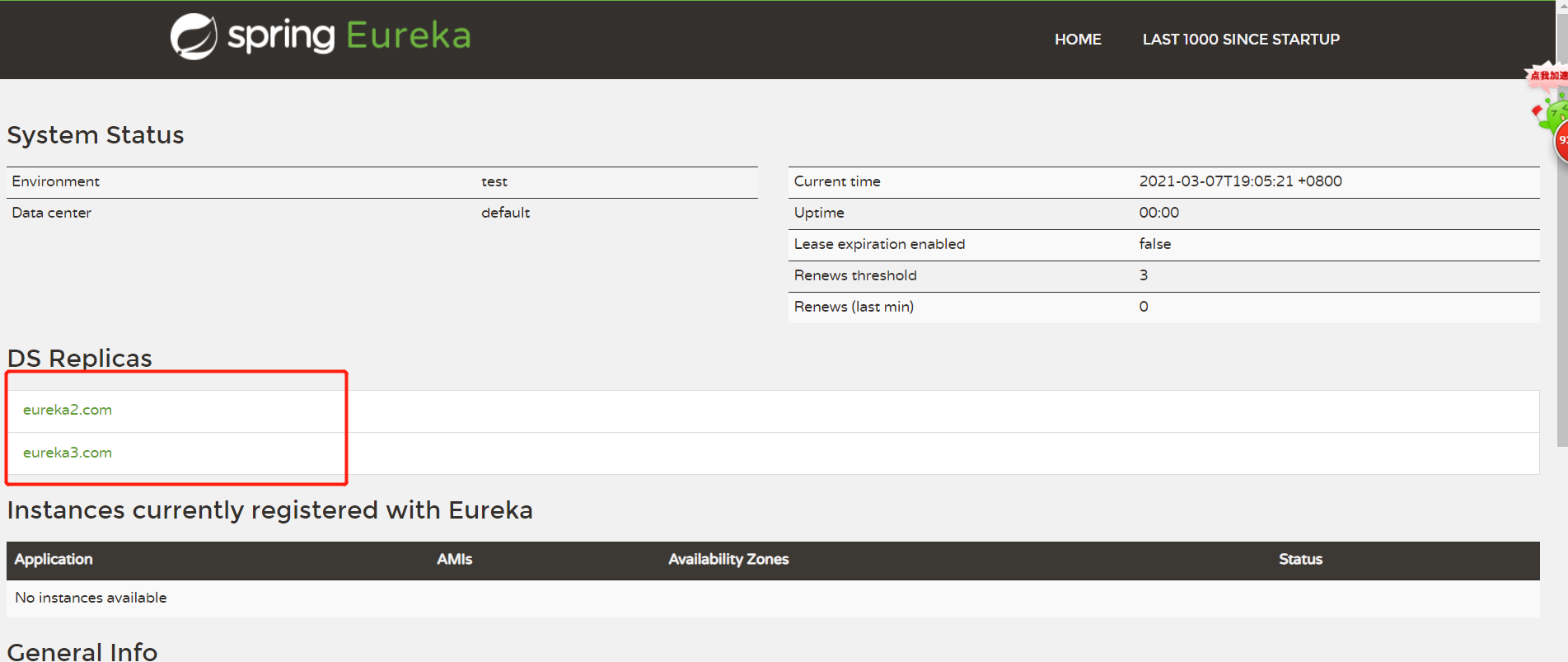Select the 2021-03-07T19:05:21 +0800 timestamp
The width and height of the screenshot is (1568, 662).
pyautogui.click(x=1240, y=181)
